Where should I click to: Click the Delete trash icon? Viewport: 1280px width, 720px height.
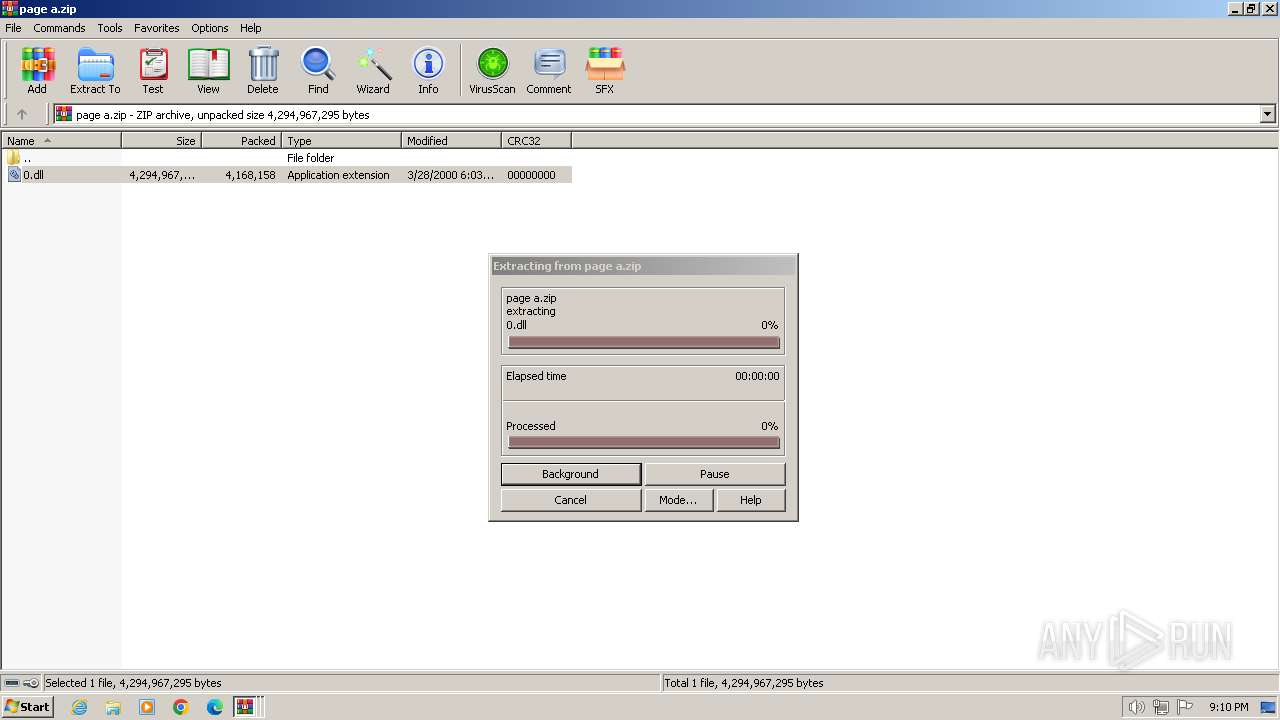(263, 70)
